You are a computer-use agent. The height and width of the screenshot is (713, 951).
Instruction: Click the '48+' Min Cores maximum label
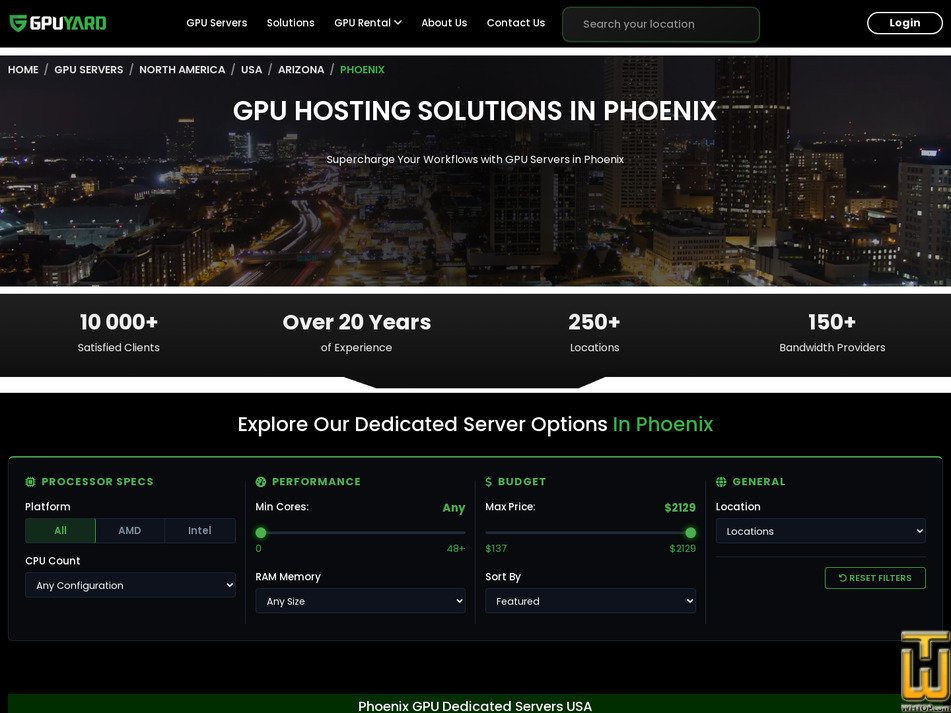[x=456, y=549]
